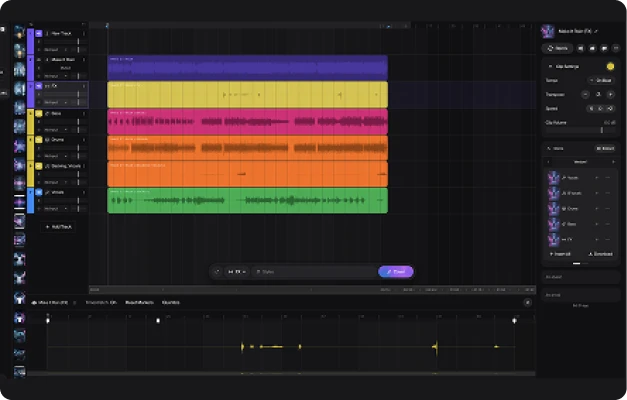This screenshot has width=627, height=400.
Task: Increase Transpose with the plus button
Action: 611,95
